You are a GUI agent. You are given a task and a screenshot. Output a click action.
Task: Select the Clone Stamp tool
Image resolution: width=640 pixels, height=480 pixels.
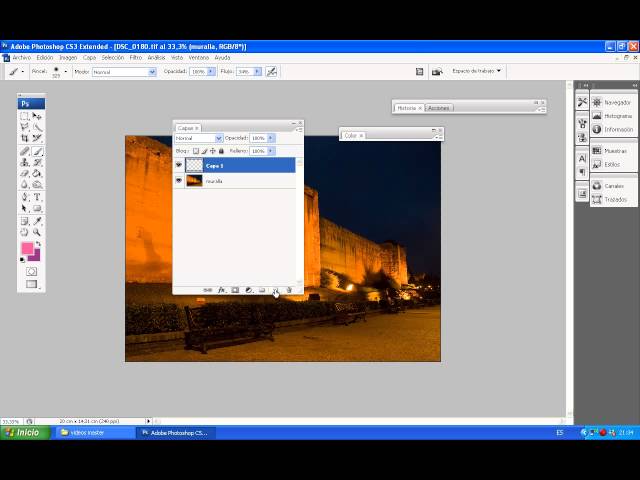pos(24,162)
